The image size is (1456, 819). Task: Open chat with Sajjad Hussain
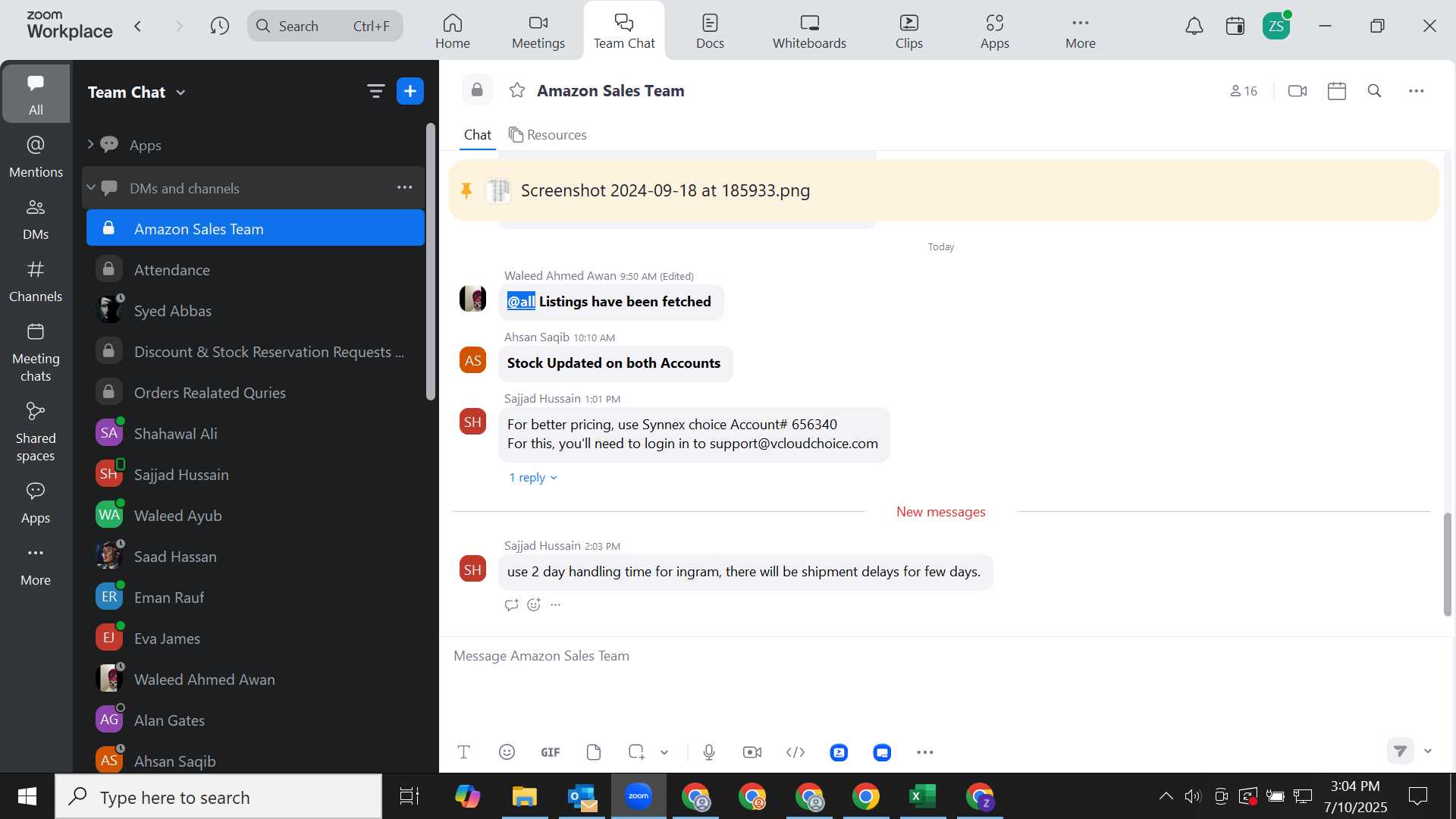pyautogui.click(x=256, y=475)
